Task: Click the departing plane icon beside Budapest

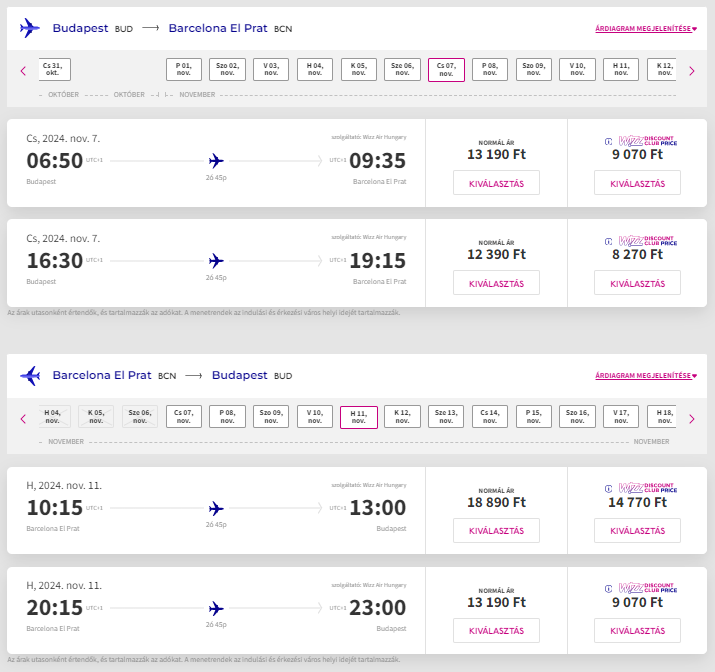Action: pyautogui.click(x=30, y=28)
